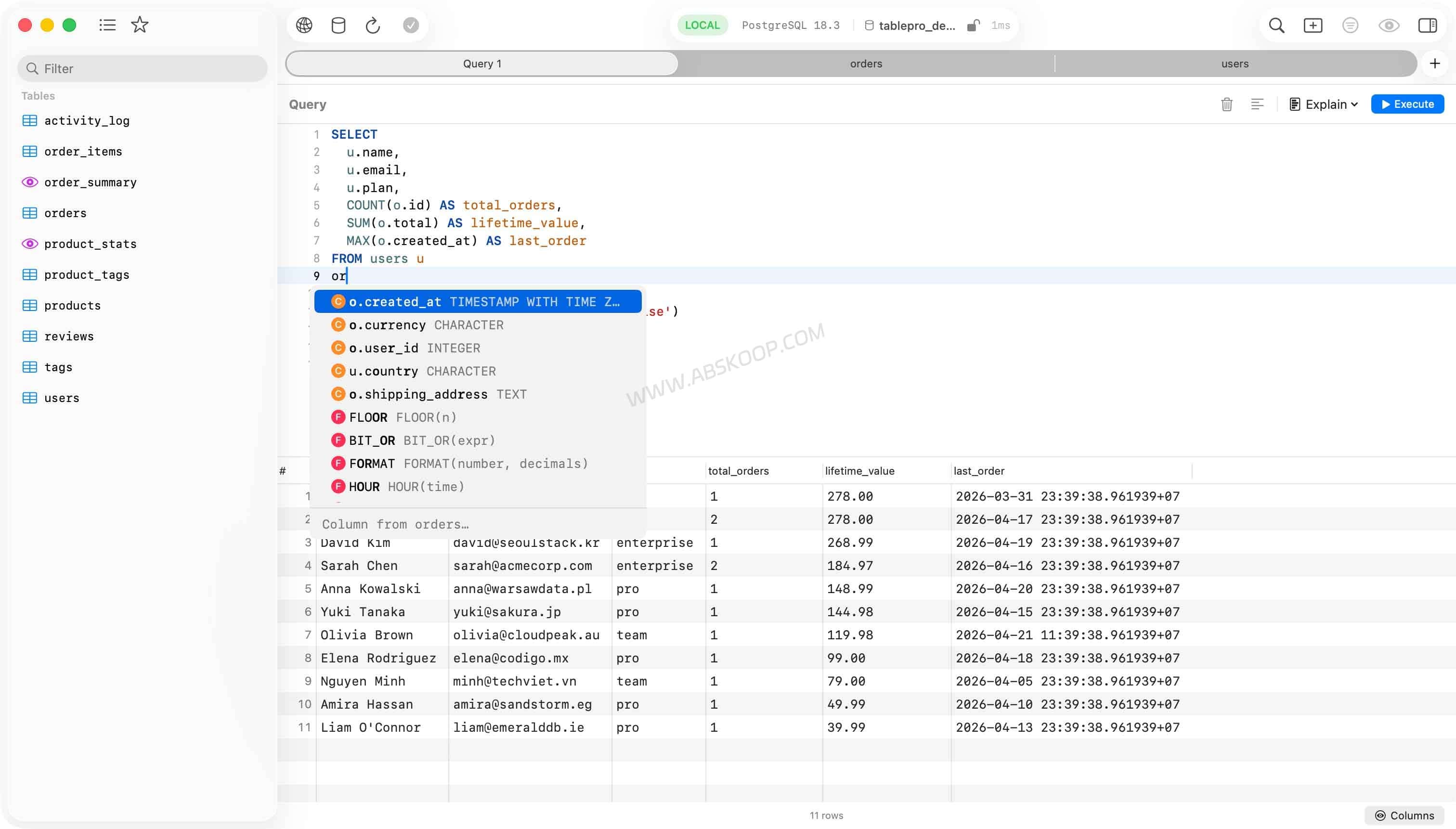
Task: Click cell 'amira@sandstorm.eg'
Action: 530,704
